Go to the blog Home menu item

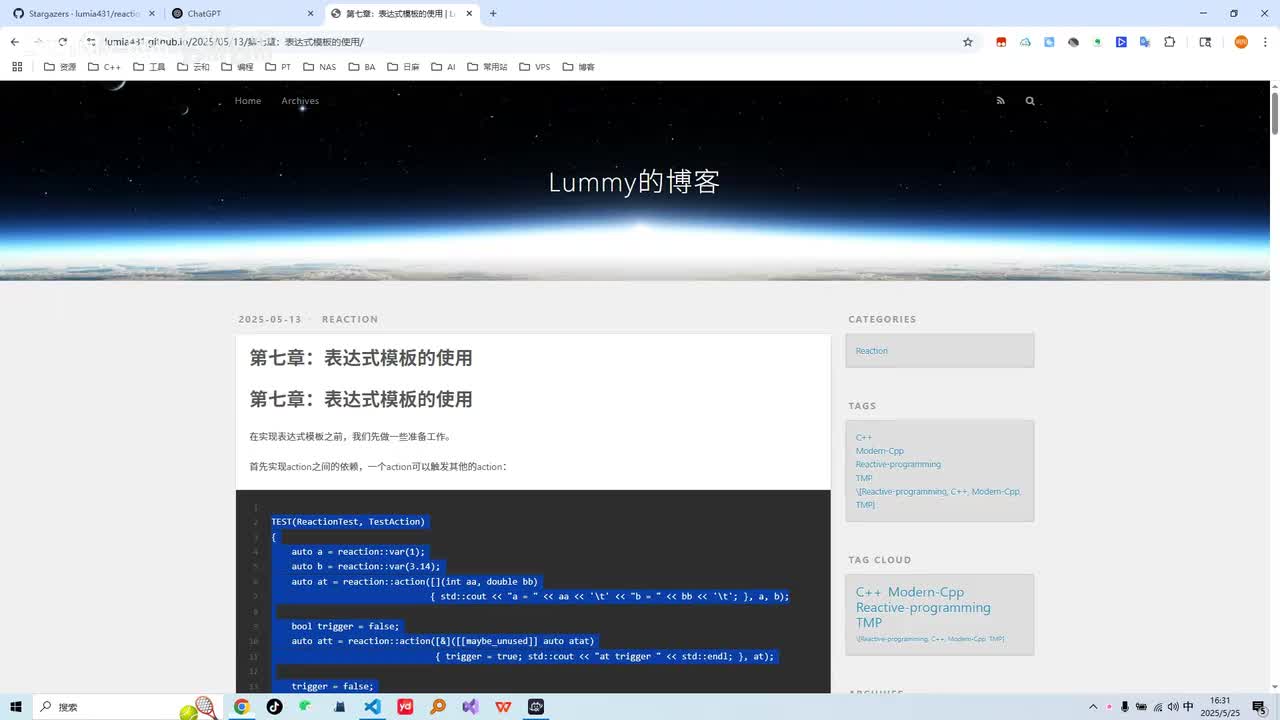point(248,101)
